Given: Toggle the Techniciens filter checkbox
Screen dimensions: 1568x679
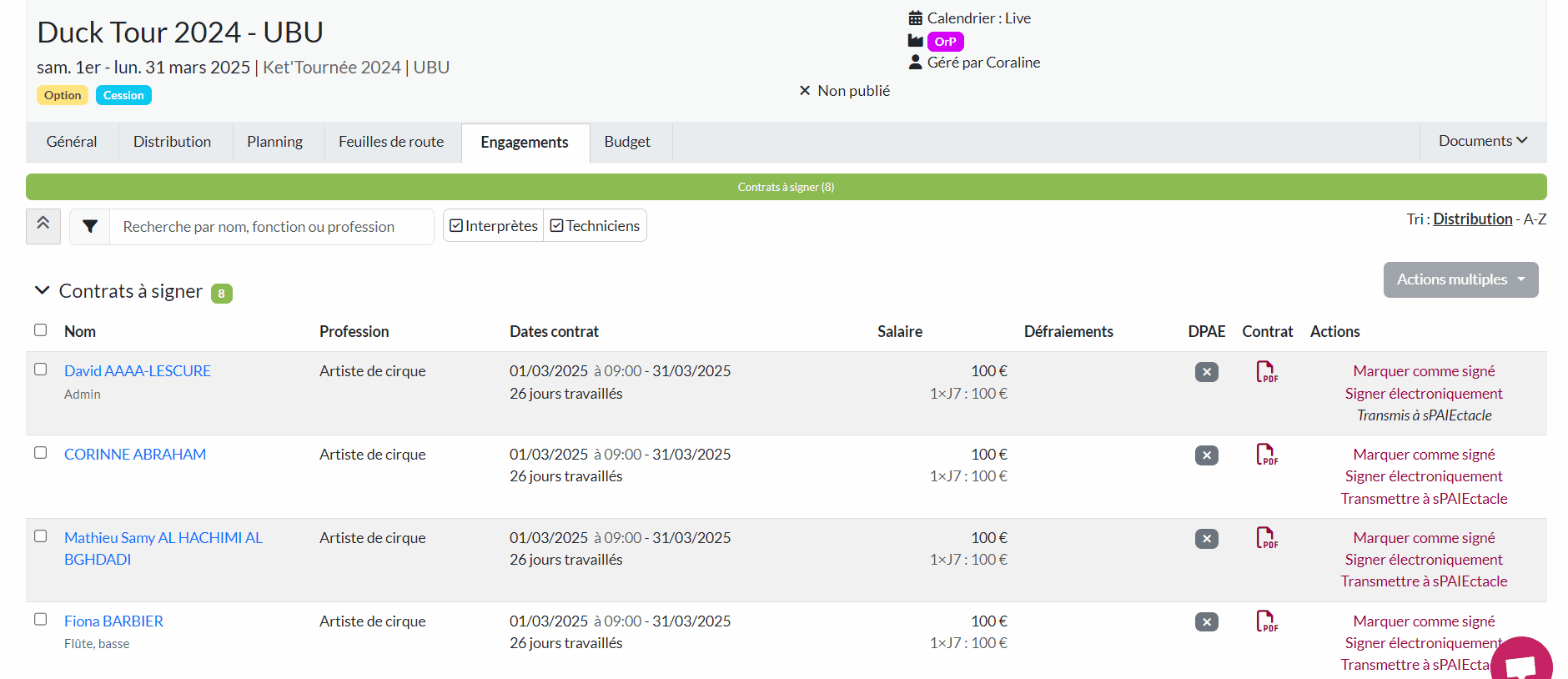Looking at the screenshot, I should (x=557, y=226).
